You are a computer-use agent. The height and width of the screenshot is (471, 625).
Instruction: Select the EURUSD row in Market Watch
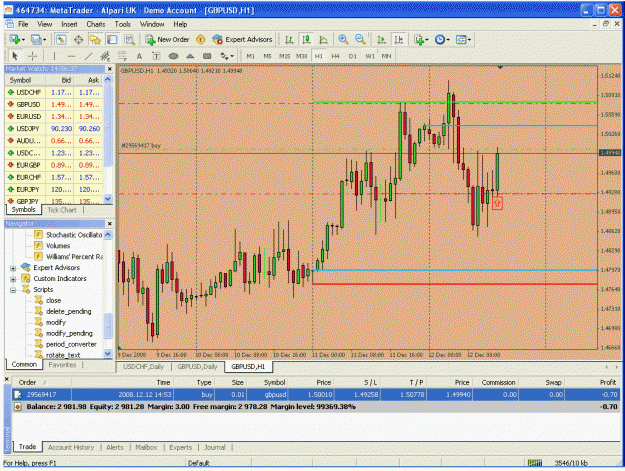point(55,117)
